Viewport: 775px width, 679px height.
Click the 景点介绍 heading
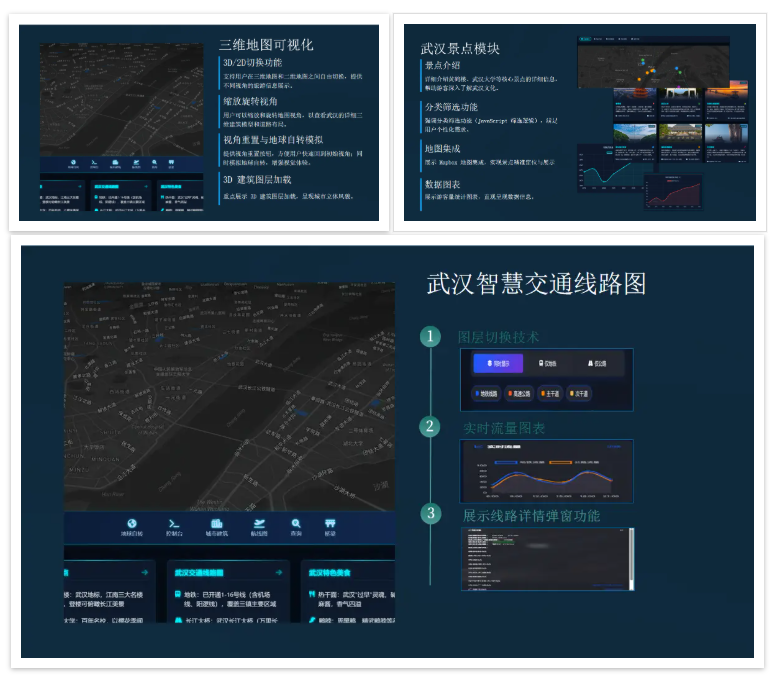coord(442,65)
